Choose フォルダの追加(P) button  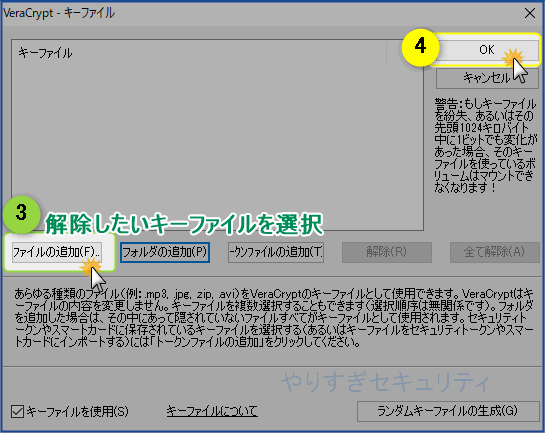pos(165,252)
